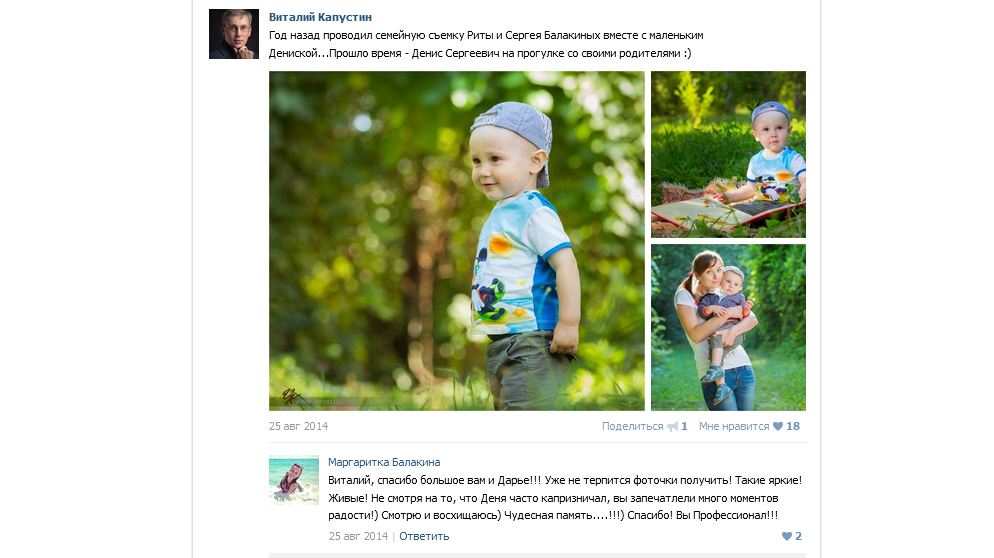Viewport: 994px width, 558px height.
Task: Open the author name Виталий Капустин
Action: (320, 17)
